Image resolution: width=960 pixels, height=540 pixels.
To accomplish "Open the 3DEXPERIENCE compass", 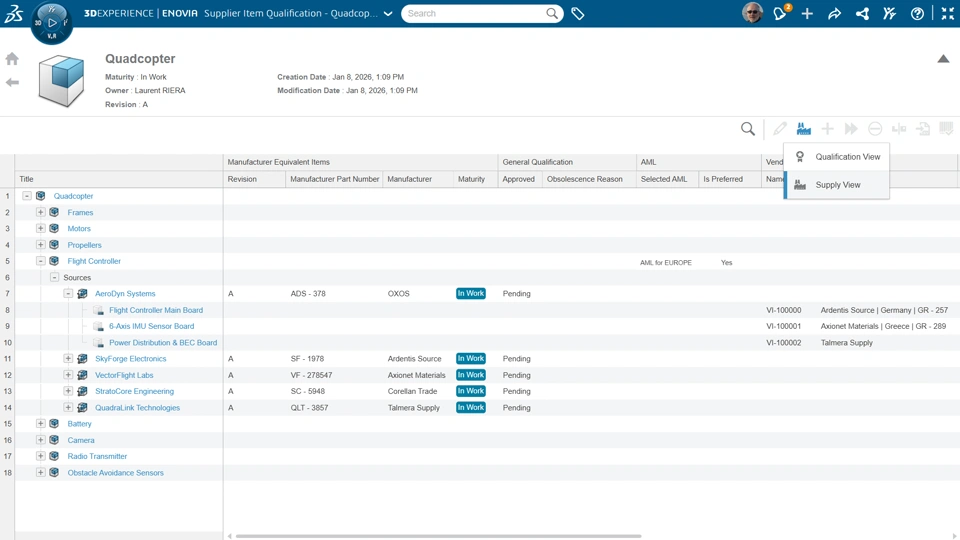I will pyautogui.click(x=51, y=23).
